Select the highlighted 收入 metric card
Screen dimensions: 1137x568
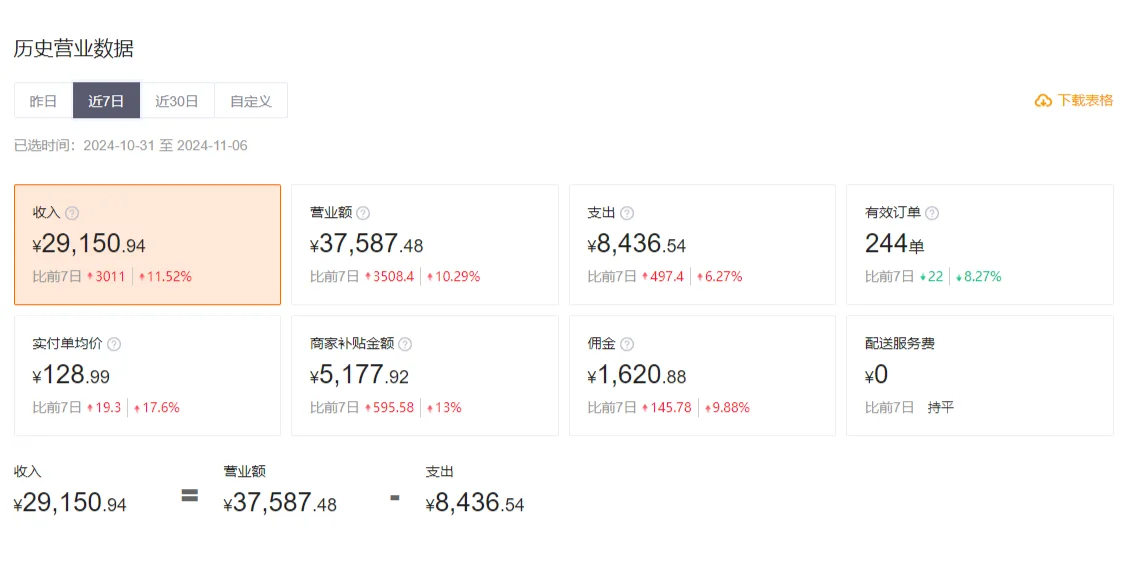147,245
